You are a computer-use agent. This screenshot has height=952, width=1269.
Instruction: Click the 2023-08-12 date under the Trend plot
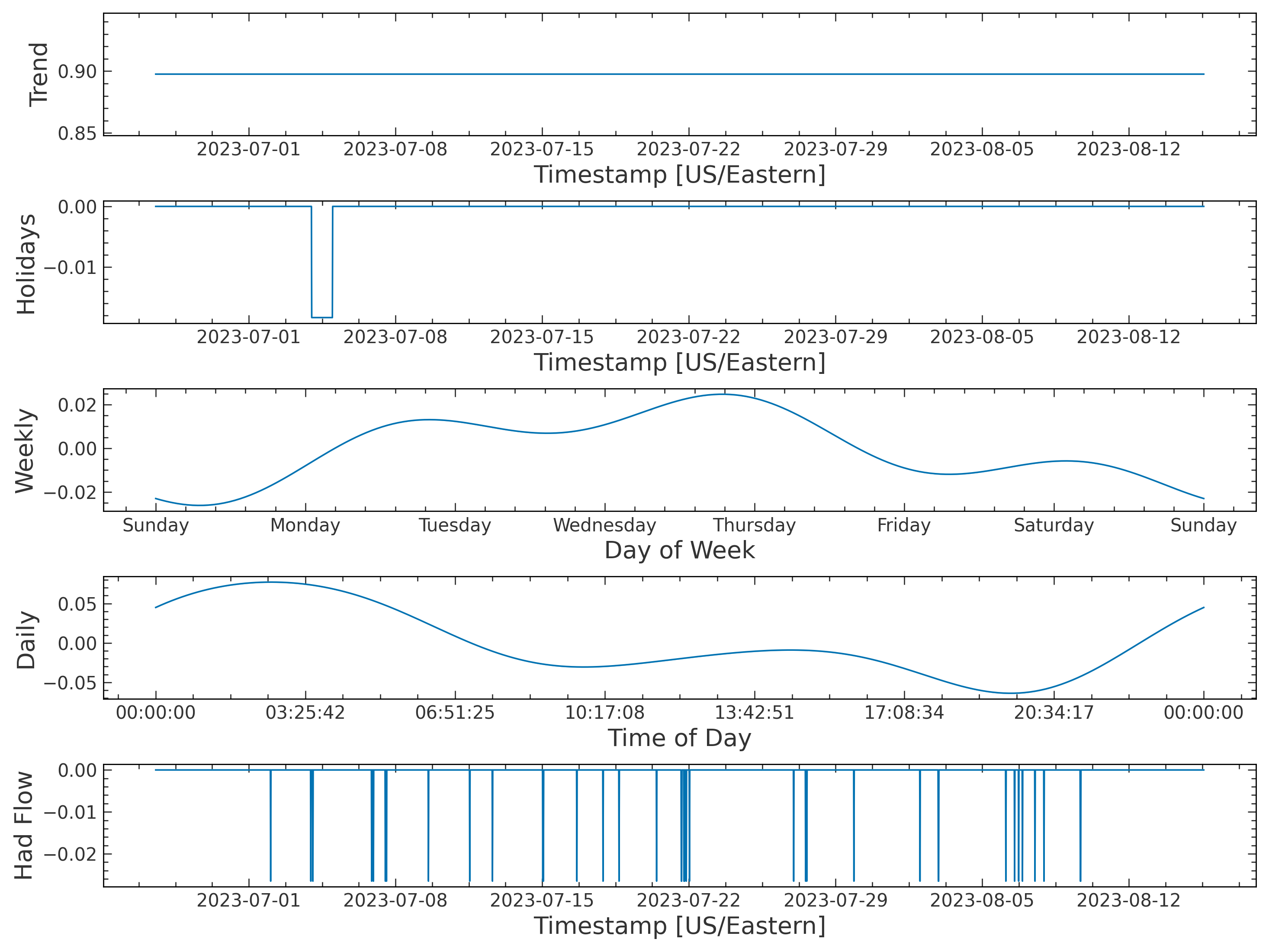tap(1128, 149)
